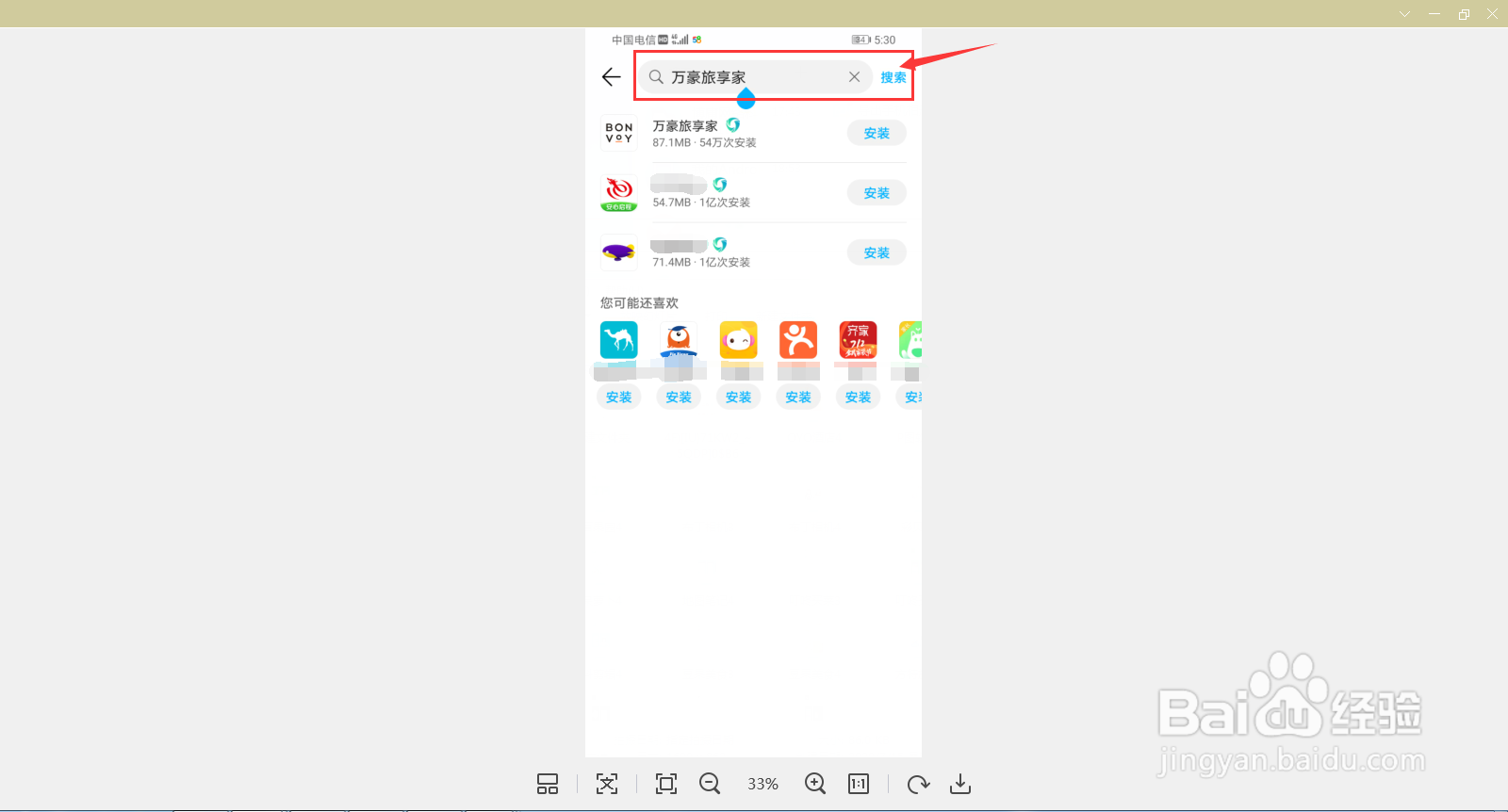Tap the back arrow beside search box
The image size is (1508, 812).
(612, 77)
